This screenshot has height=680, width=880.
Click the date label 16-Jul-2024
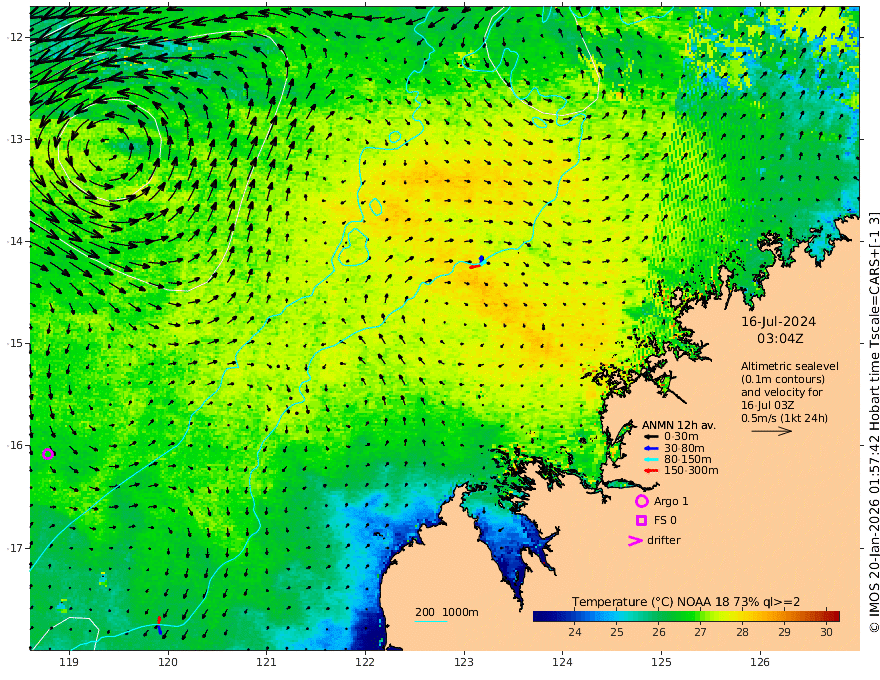[x=778, y=322]
